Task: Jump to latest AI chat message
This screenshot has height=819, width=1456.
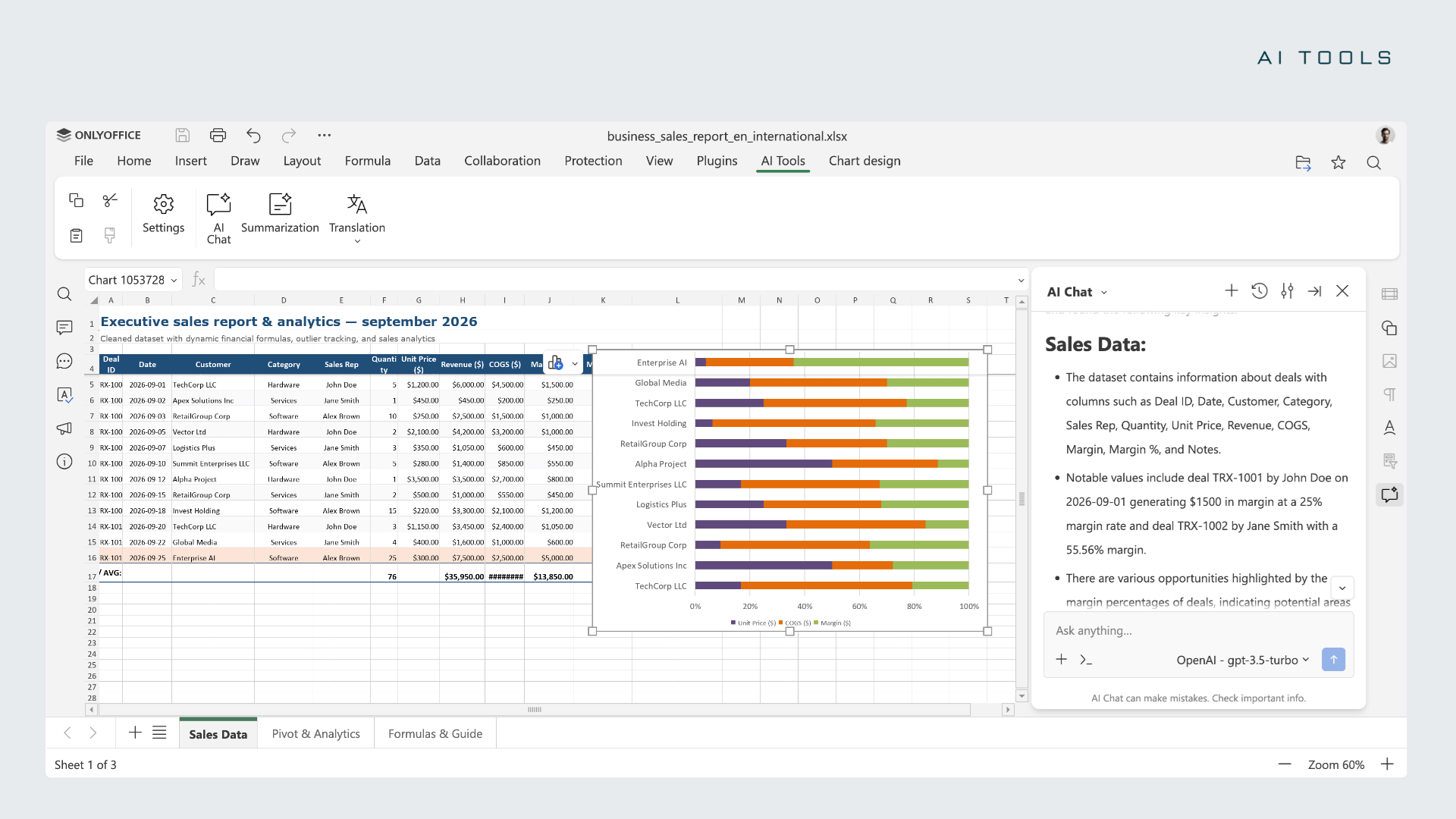Action: coord(1342,588)
